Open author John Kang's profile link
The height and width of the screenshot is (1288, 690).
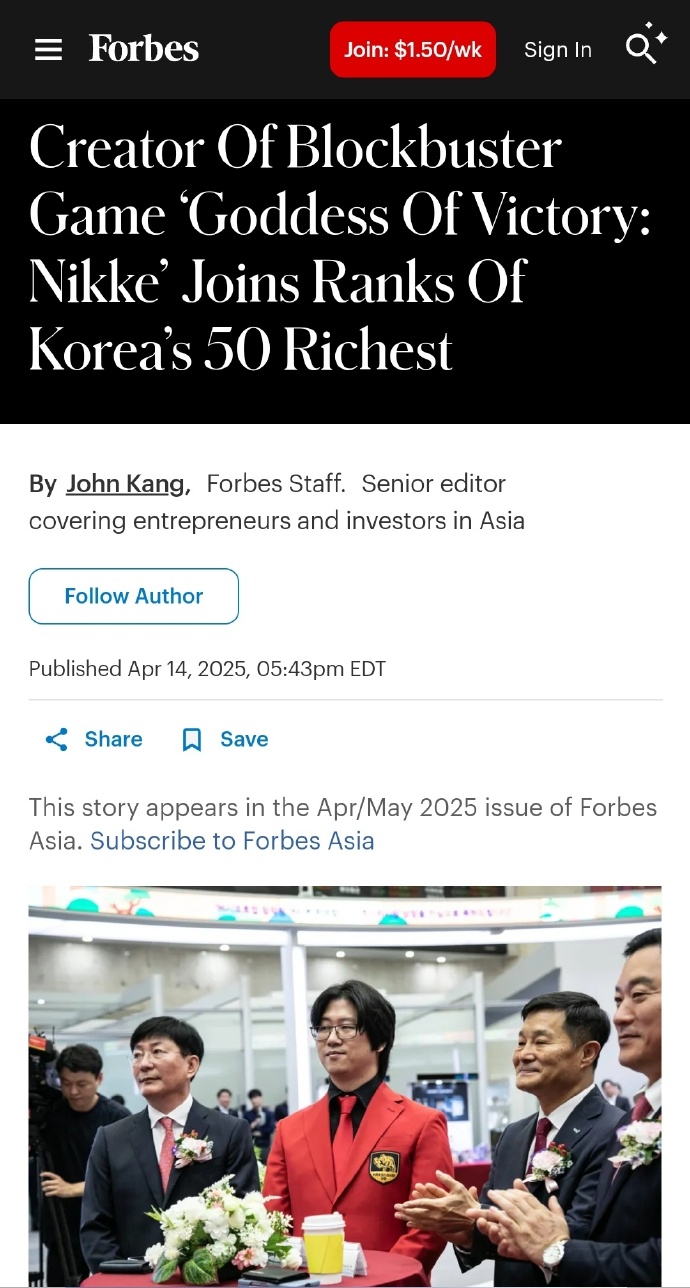tap(126, 484)
